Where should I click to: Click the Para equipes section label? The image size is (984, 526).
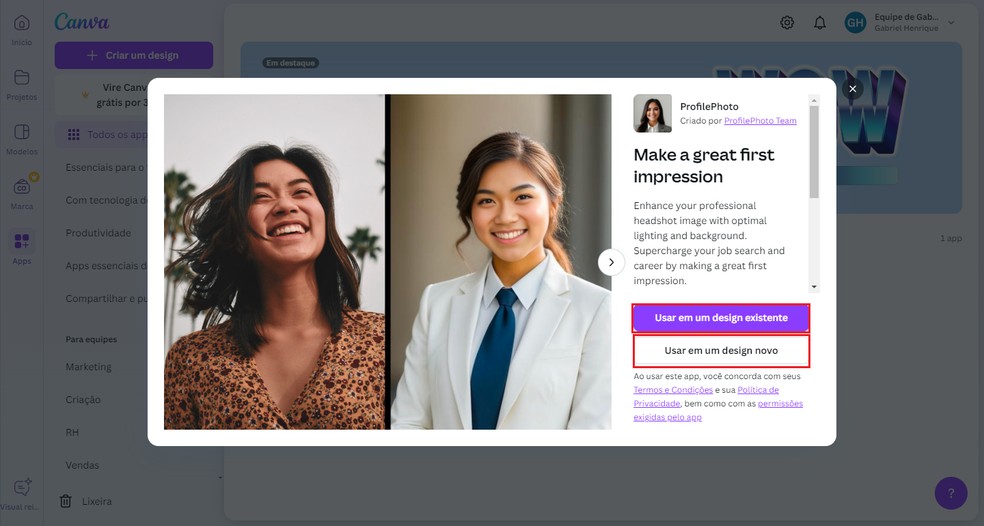coord(91,339)
